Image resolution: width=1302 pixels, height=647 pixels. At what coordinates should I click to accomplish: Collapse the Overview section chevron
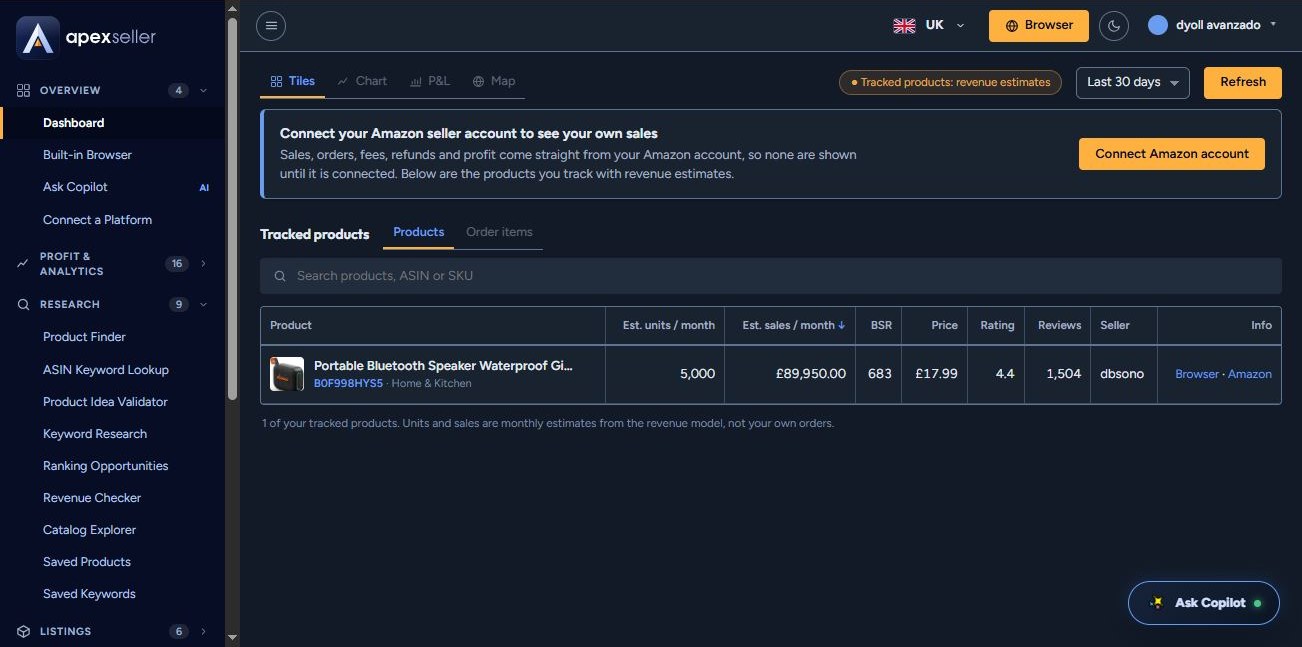coord(204,90)
